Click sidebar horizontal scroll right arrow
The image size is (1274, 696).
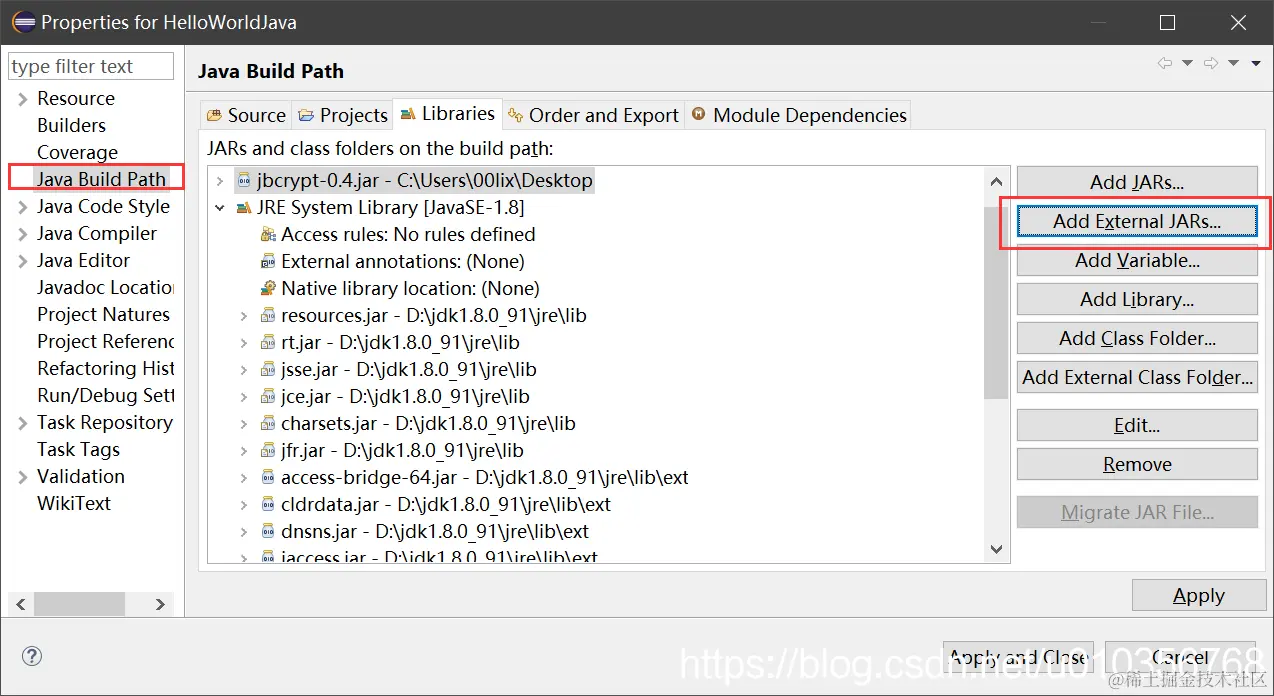(x=160, y=604)
